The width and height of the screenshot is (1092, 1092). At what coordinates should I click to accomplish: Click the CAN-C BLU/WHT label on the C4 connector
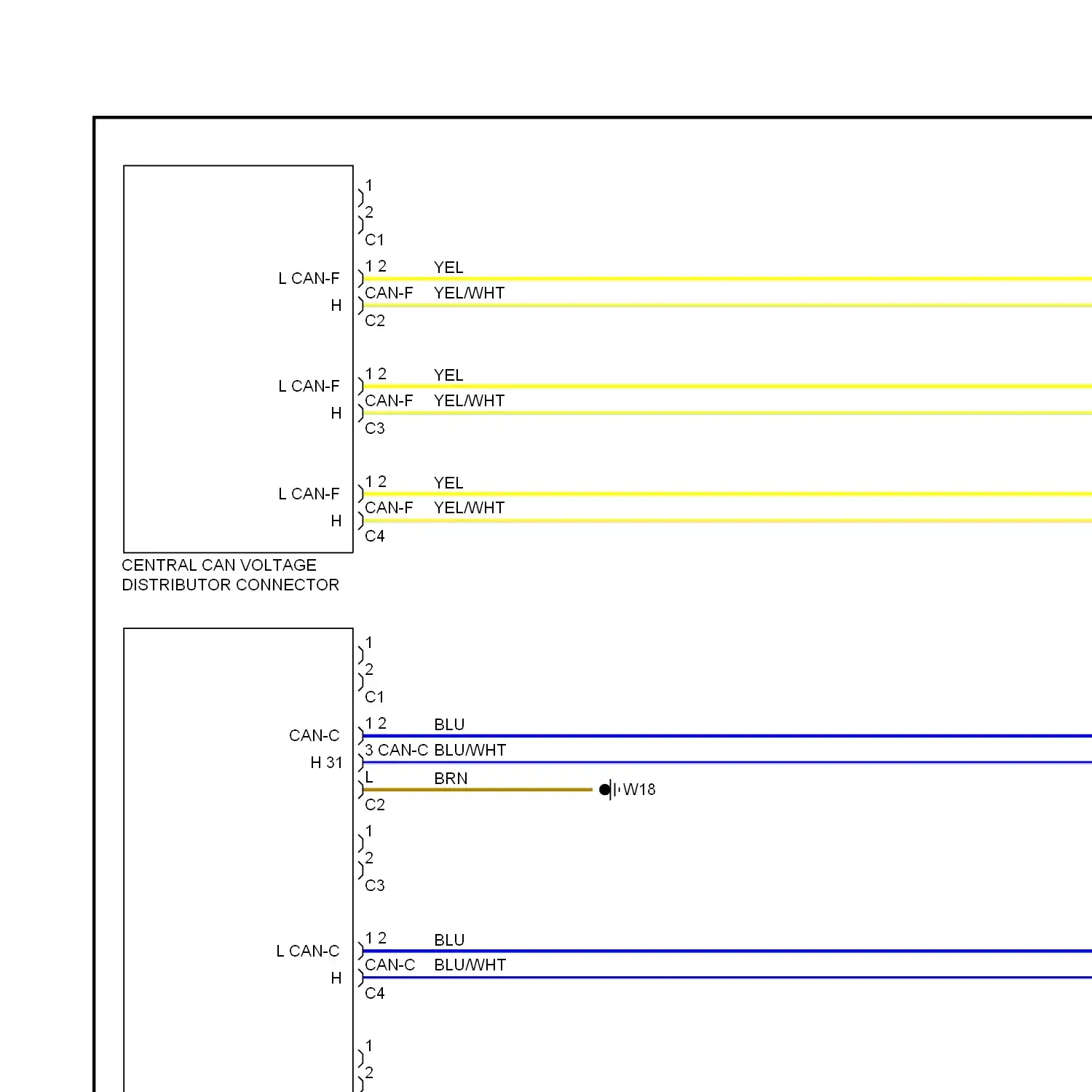(x=435, y=965)
